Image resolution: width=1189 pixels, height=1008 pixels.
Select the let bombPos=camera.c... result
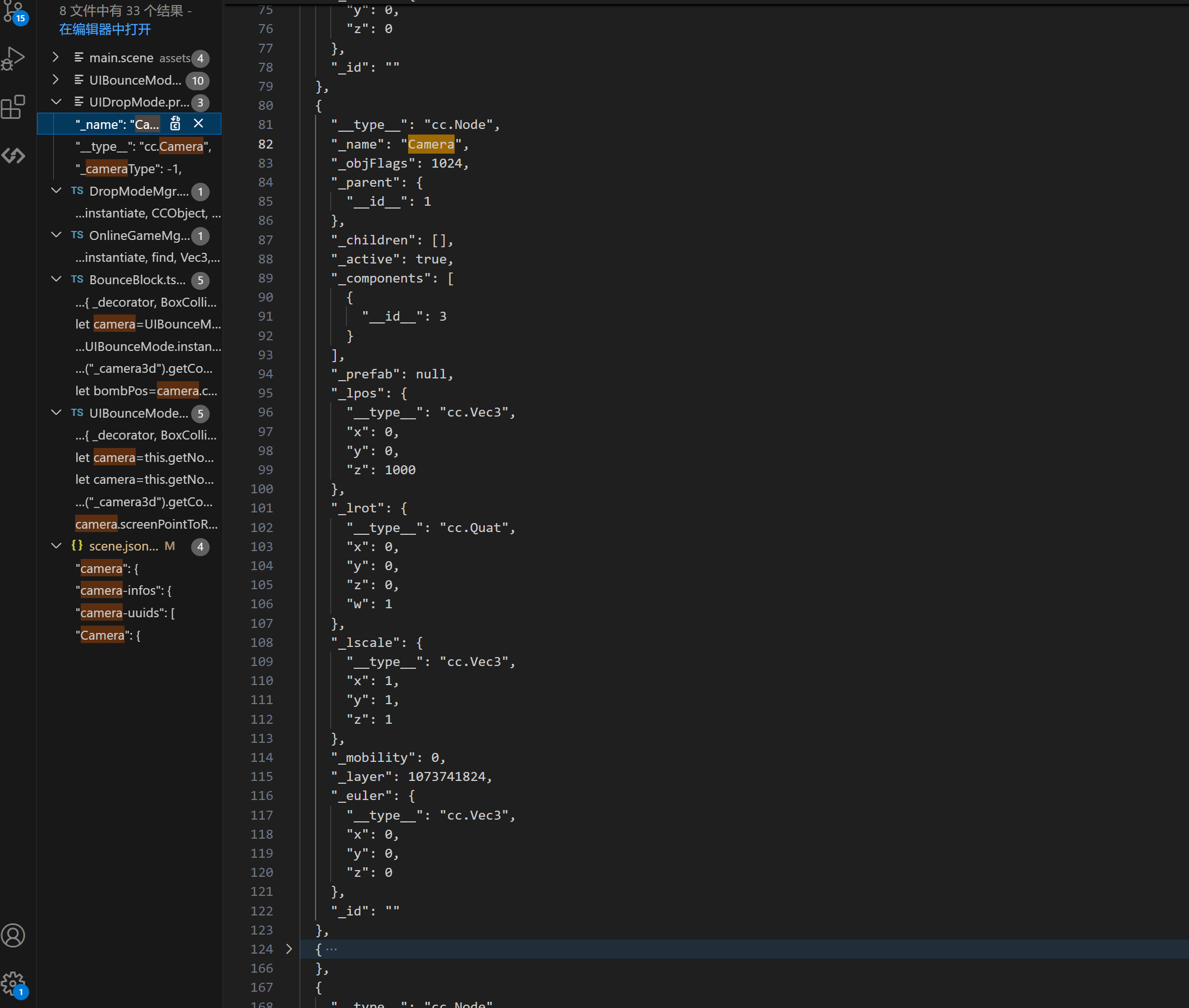point(146,391)
